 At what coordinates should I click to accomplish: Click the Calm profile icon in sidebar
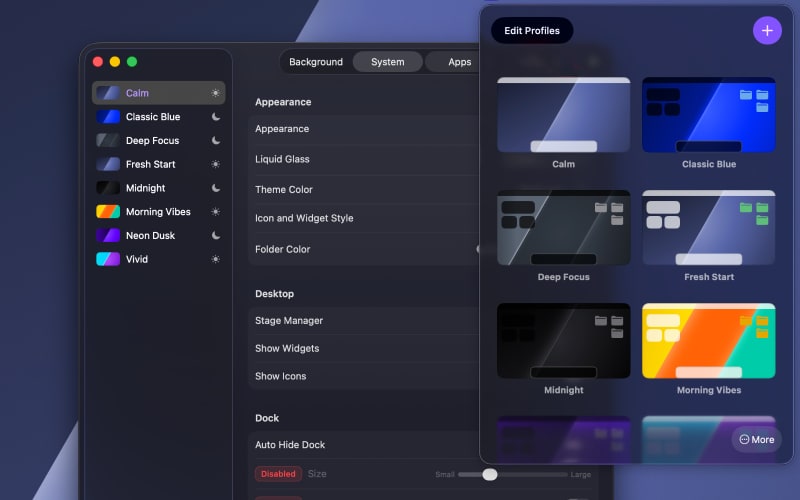[108, 93]
